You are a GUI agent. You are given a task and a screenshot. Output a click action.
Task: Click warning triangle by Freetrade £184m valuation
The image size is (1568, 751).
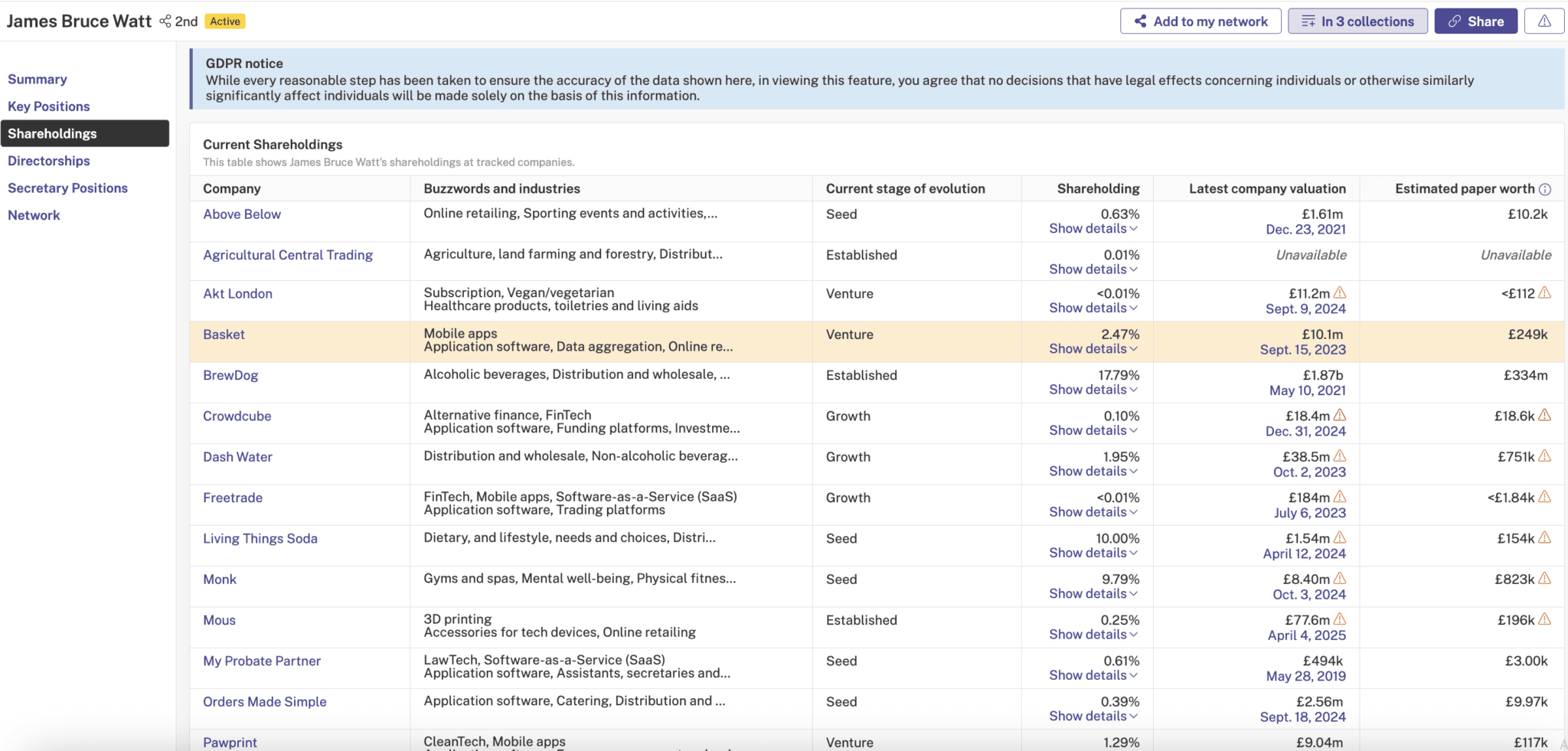1340,496
